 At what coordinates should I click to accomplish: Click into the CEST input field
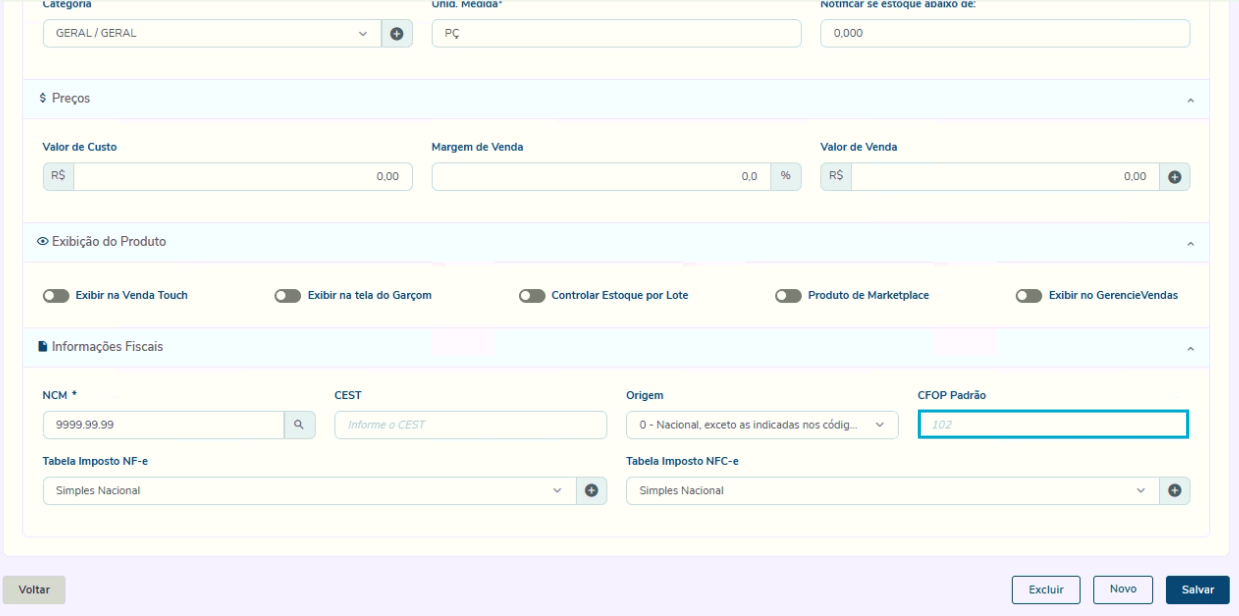[470, 425]
